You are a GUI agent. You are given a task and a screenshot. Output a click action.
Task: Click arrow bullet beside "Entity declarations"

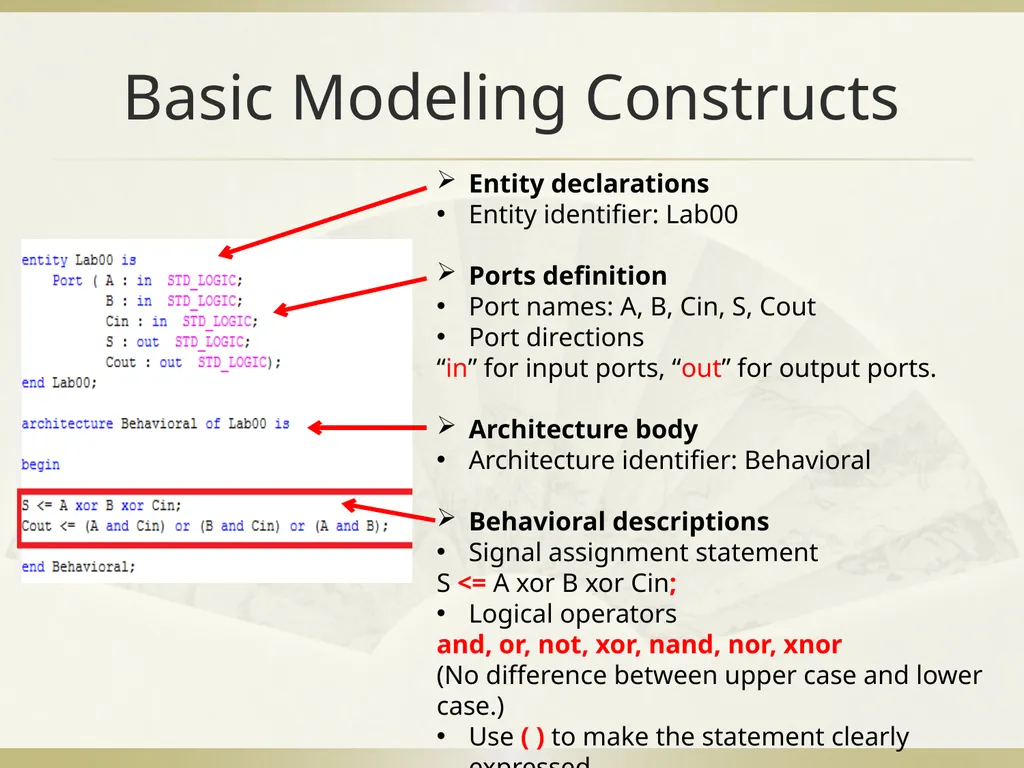(446, 180)
